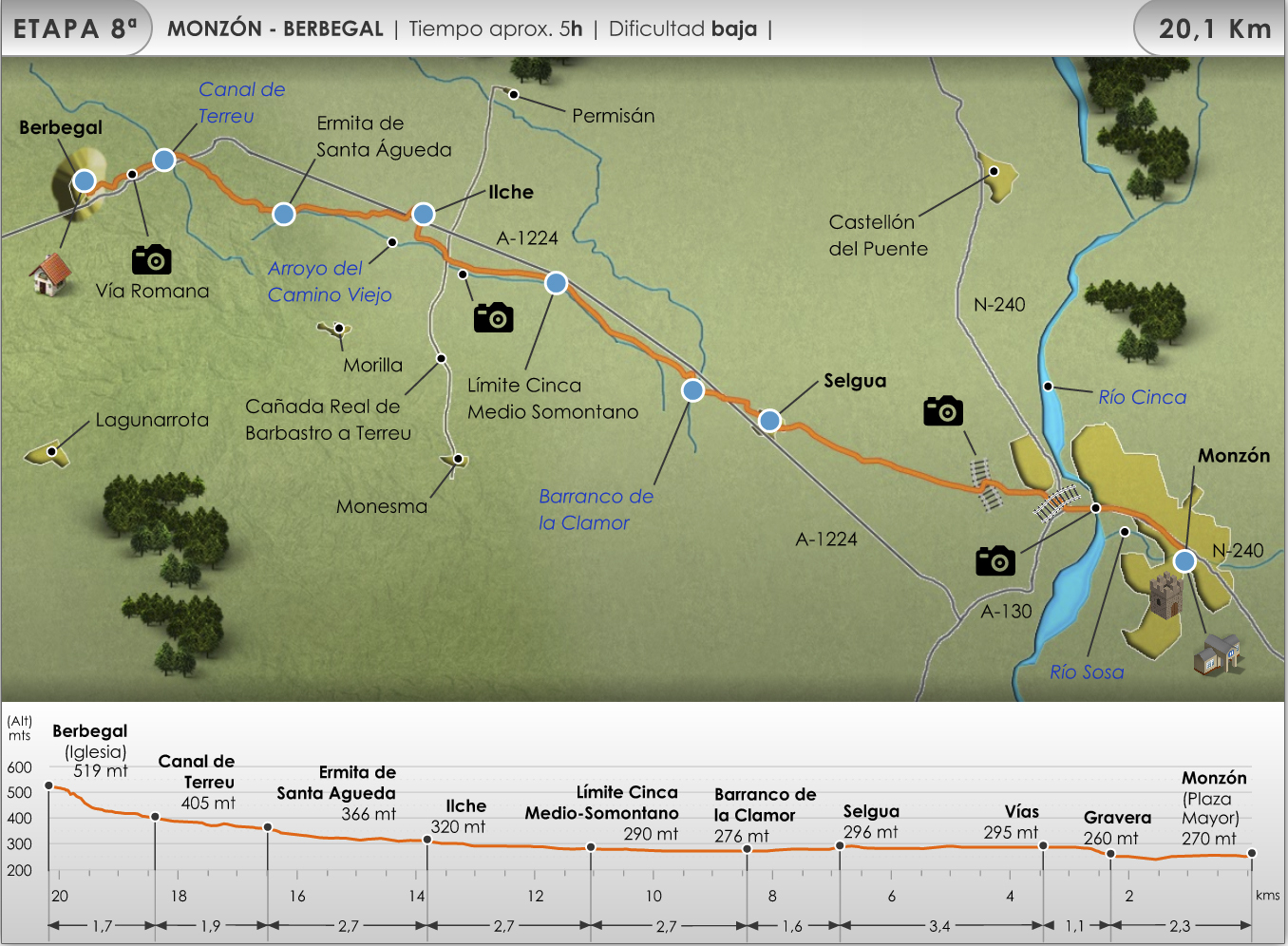1288x946 pixels.
Task: Click the building icon below Monzón castle
Action: 1218,654
